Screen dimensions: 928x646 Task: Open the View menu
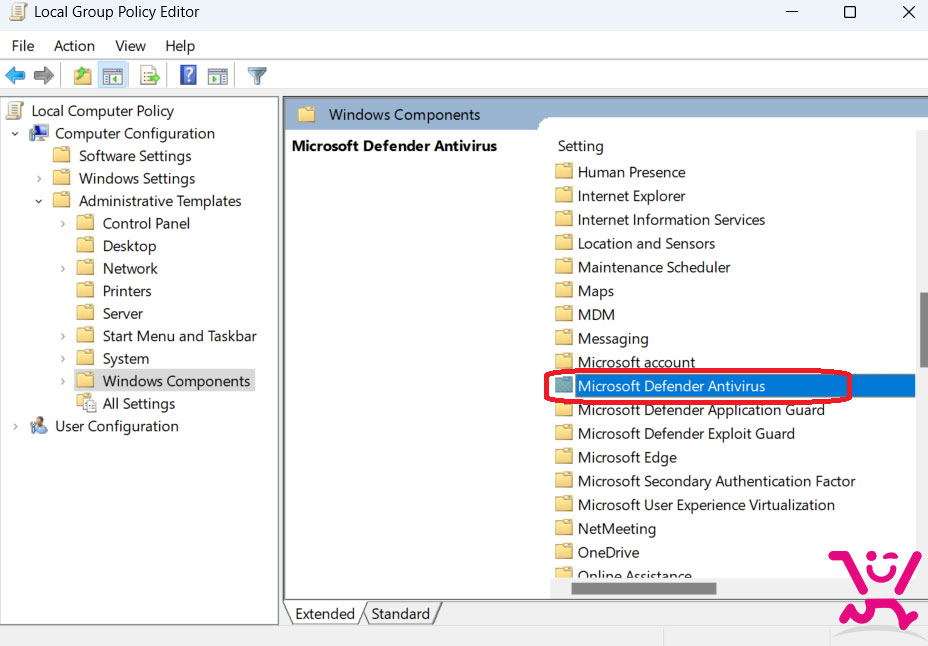click(130, 46)
